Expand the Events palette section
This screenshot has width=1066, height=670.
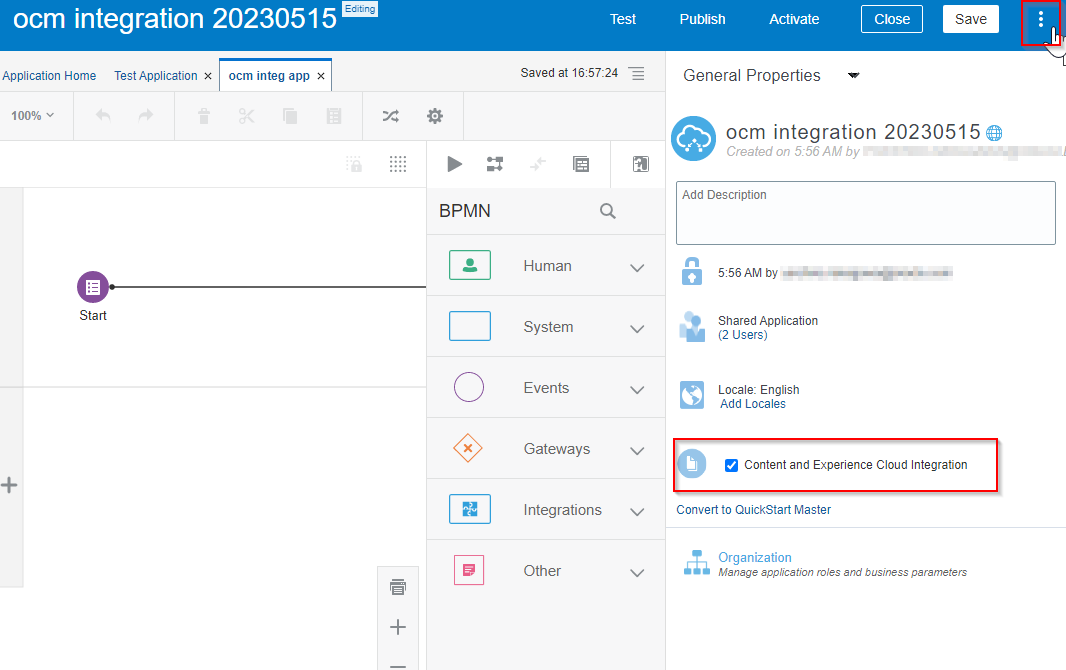637,390
